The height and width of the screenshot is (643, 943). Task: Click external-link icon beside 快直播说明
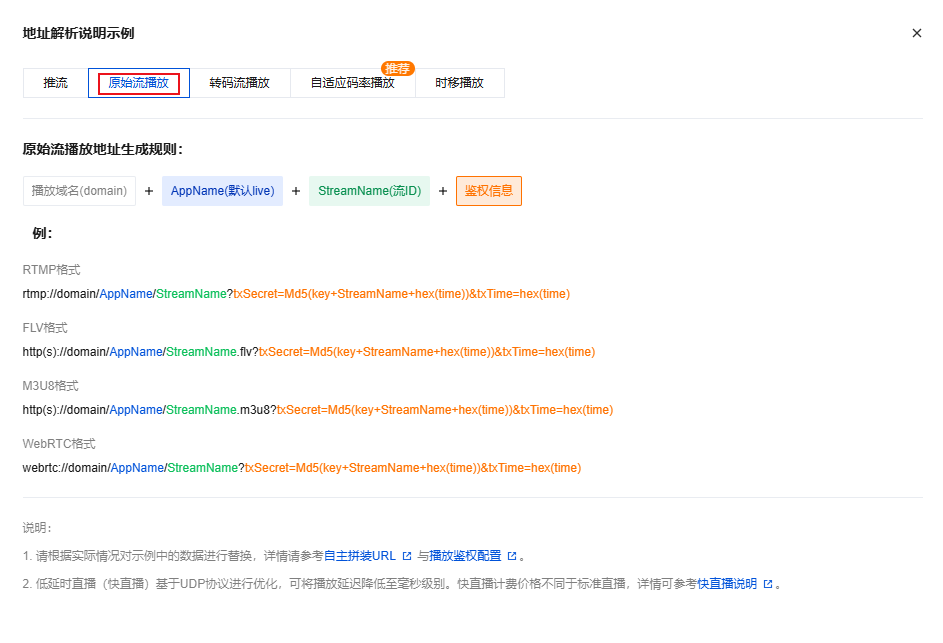767,584
